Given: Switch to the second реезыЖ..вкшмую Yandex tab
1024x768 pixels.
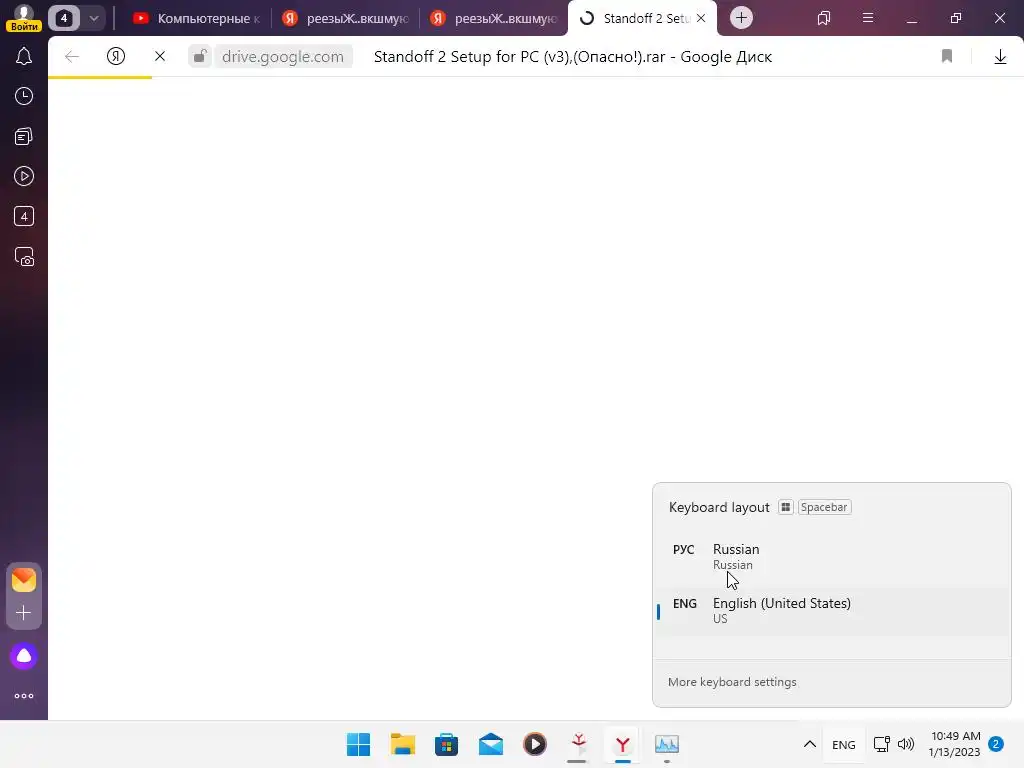Looking at the screenshot, I should coord(493,18).
